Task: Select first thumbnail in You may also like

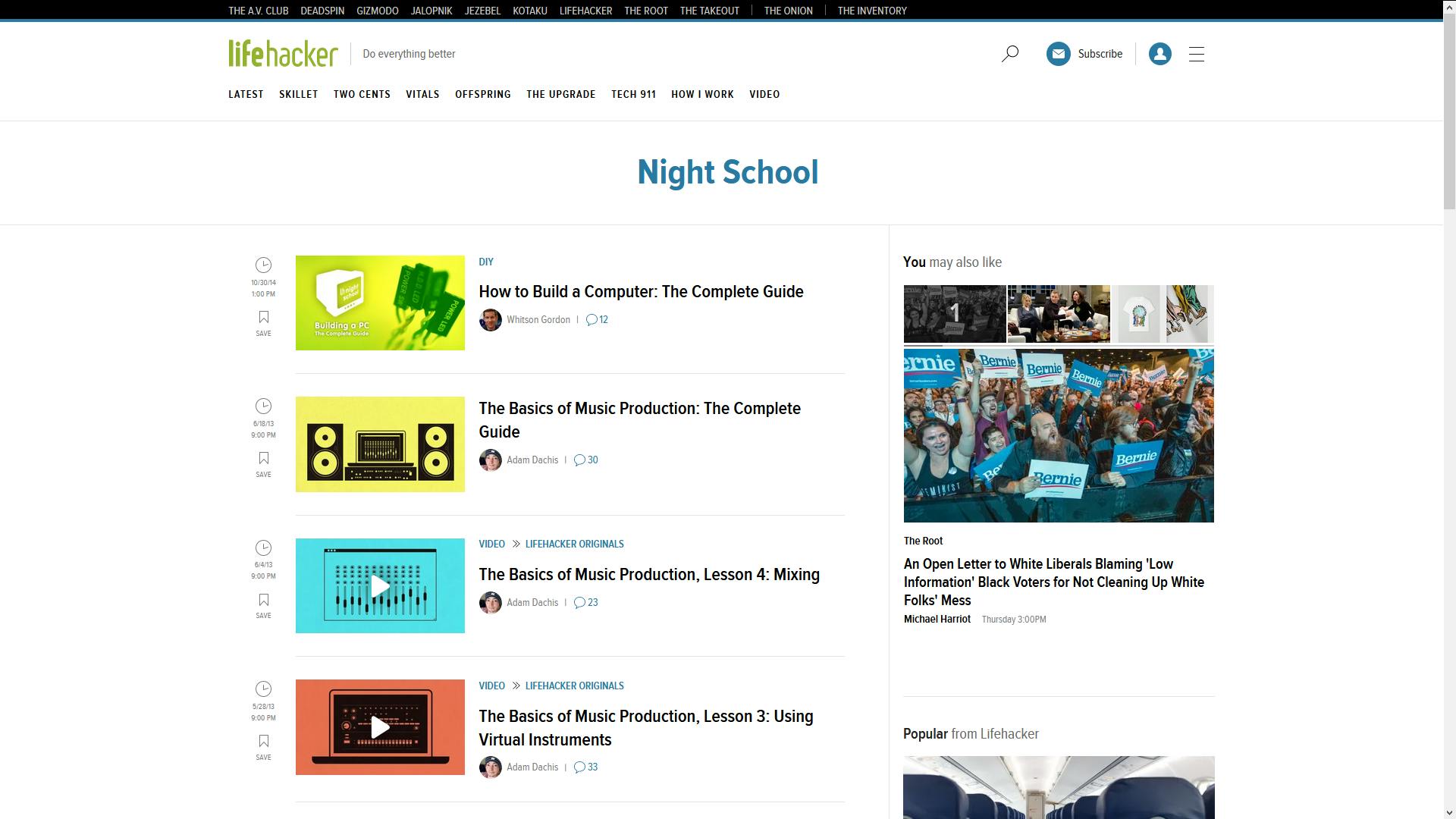Action: point(954,314)
